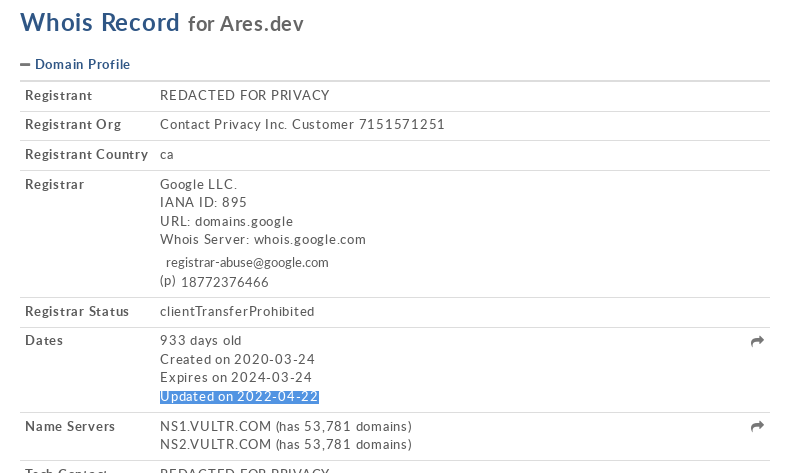Click the Name Servers label
788x473 pixels.
(70, 427)
